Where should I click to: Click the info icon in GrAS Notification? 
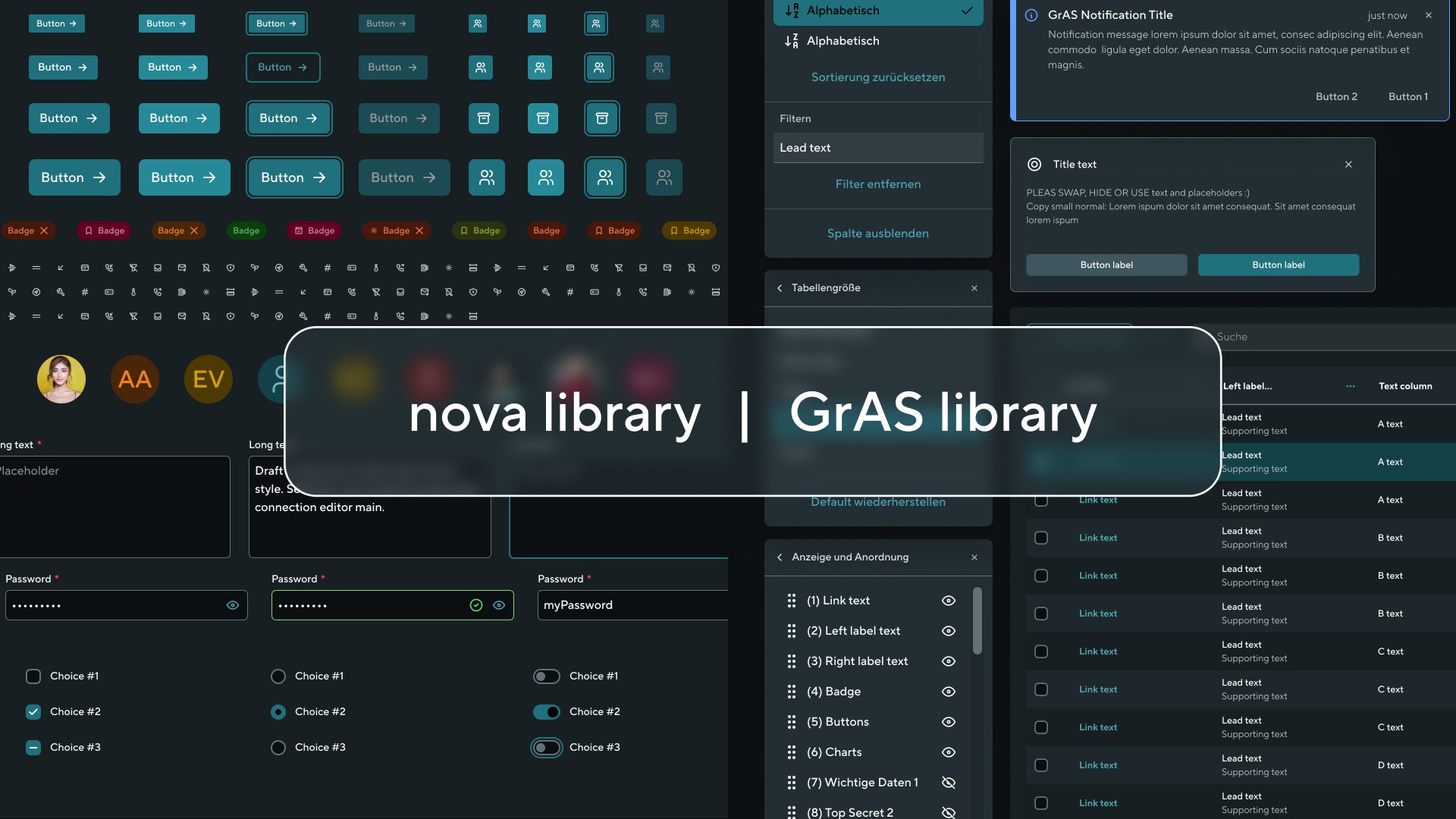[1031, 15]
